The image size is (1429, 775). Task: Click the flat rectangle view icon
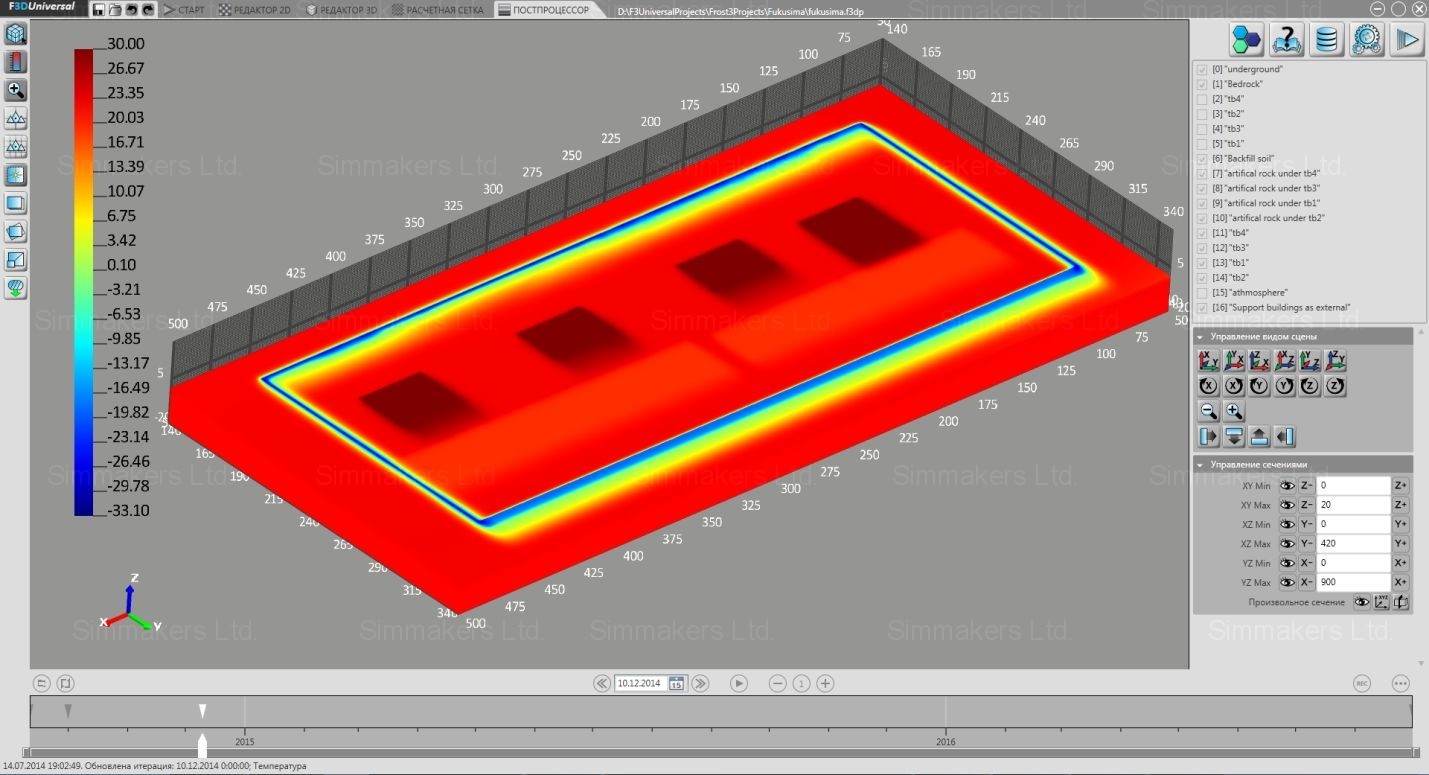(x=16, y=204)
